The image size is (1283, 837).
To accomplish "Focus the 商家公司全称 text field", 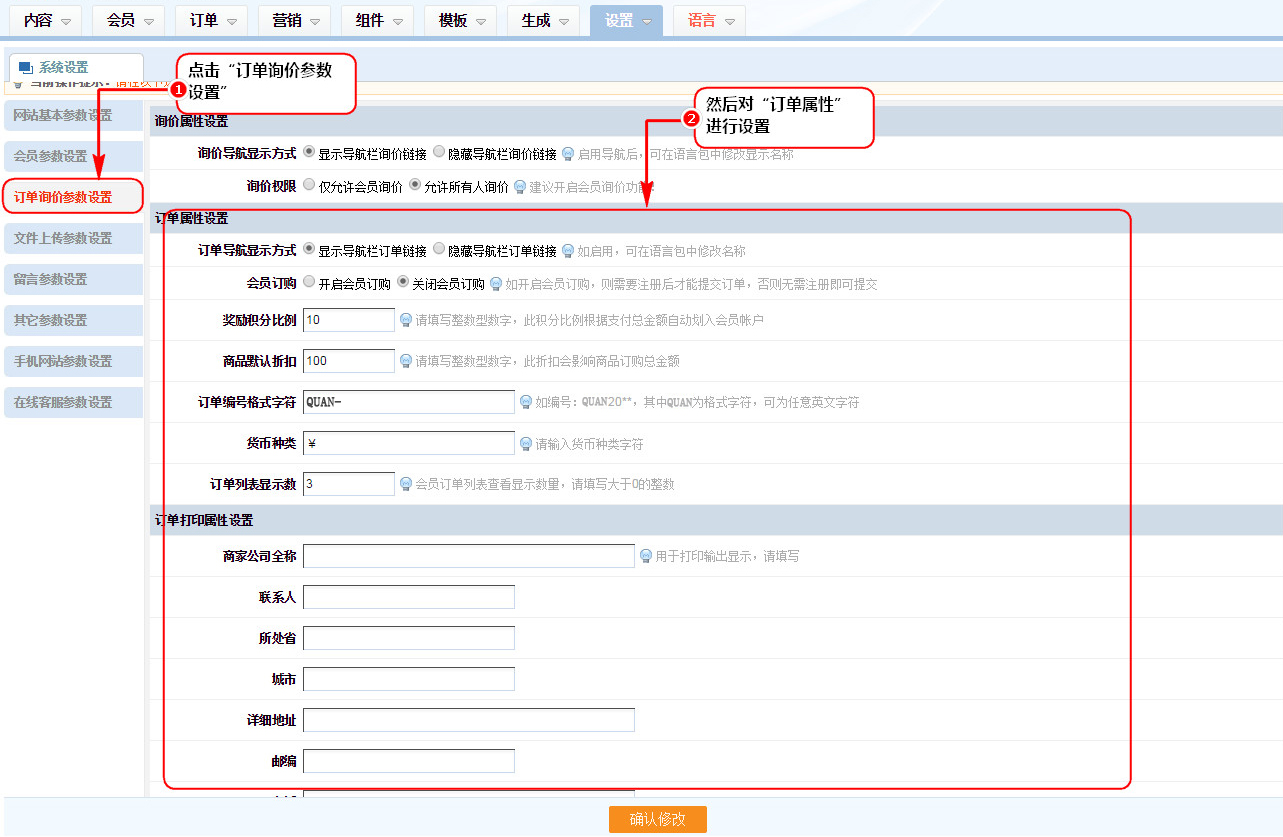I will (x=468, y=556).
